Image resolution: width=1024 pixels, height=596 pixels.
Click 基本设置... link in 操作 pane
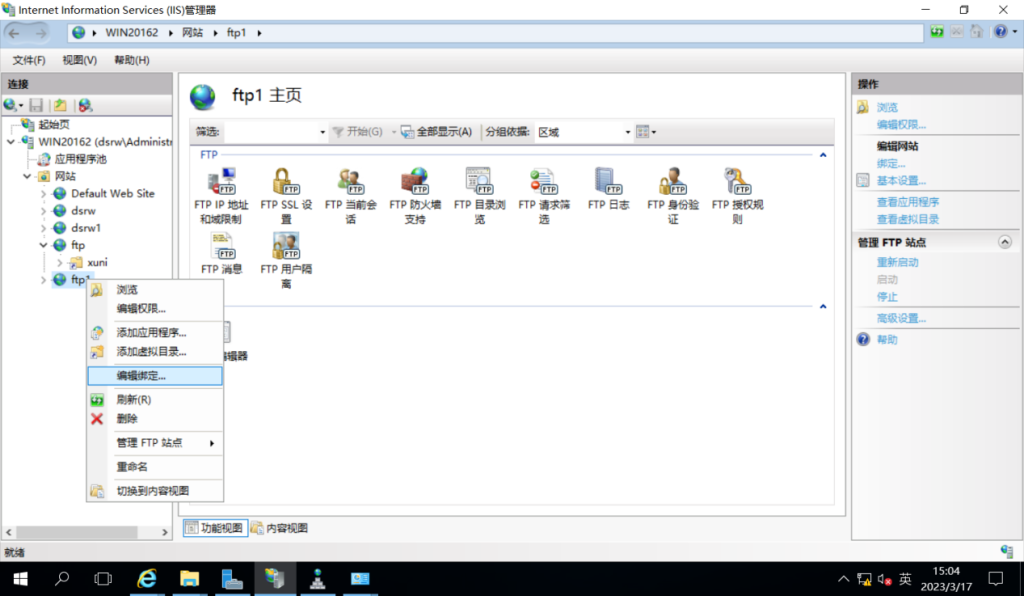pos(901,181)
